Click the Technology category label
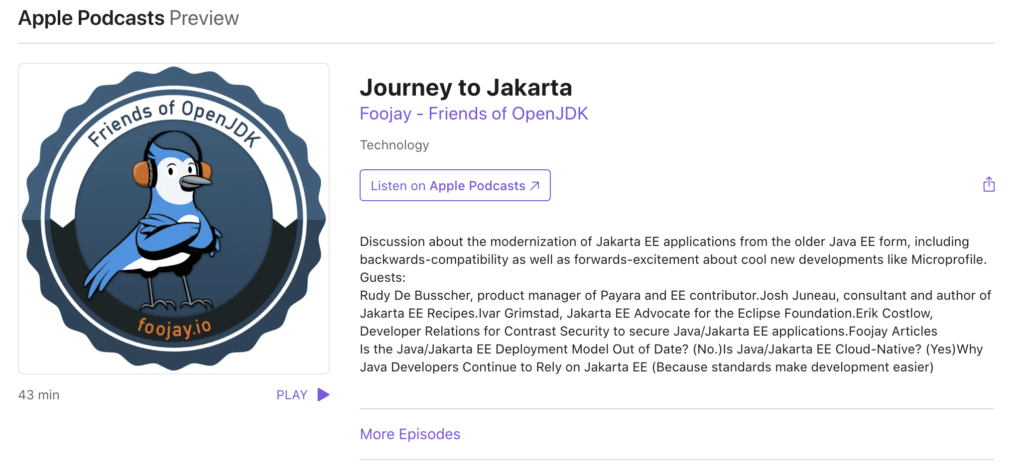 pos(394,145)
